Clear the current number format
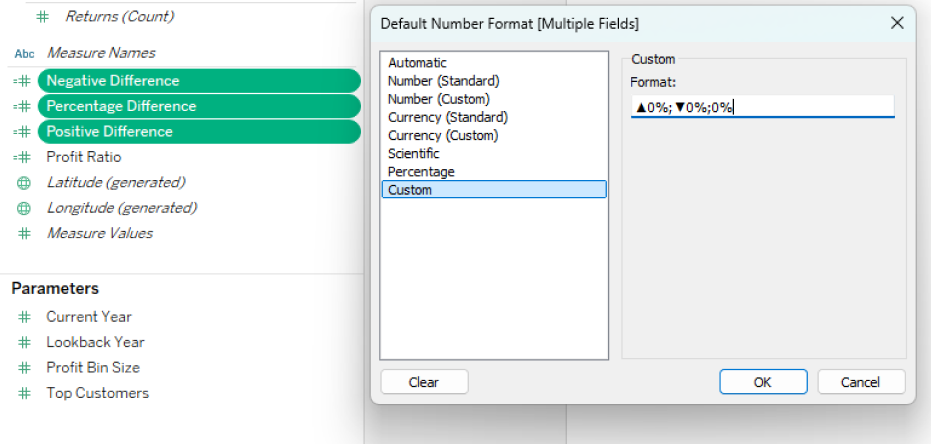 point(424,382)
